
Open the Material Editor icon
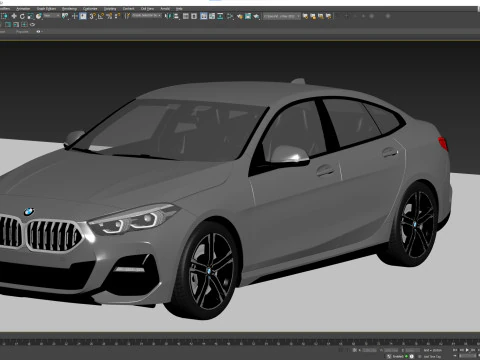pos(230,16)
